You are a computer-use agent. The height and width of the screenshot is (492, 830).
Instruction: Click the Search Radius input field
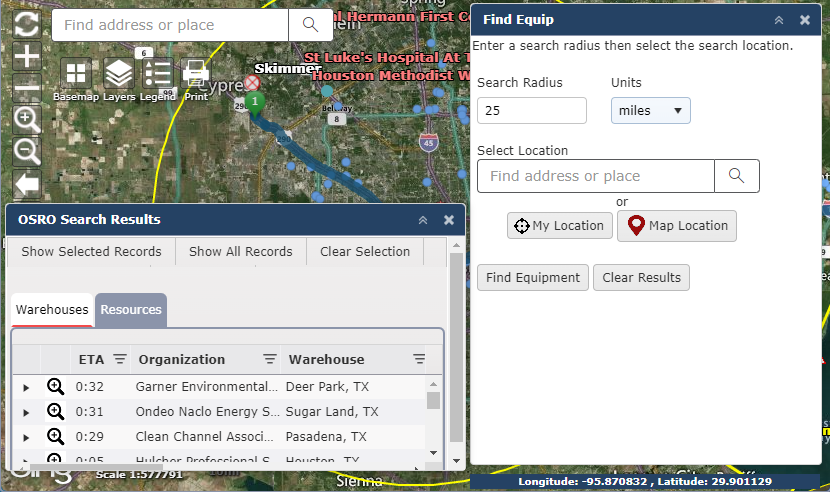point(531,111)
